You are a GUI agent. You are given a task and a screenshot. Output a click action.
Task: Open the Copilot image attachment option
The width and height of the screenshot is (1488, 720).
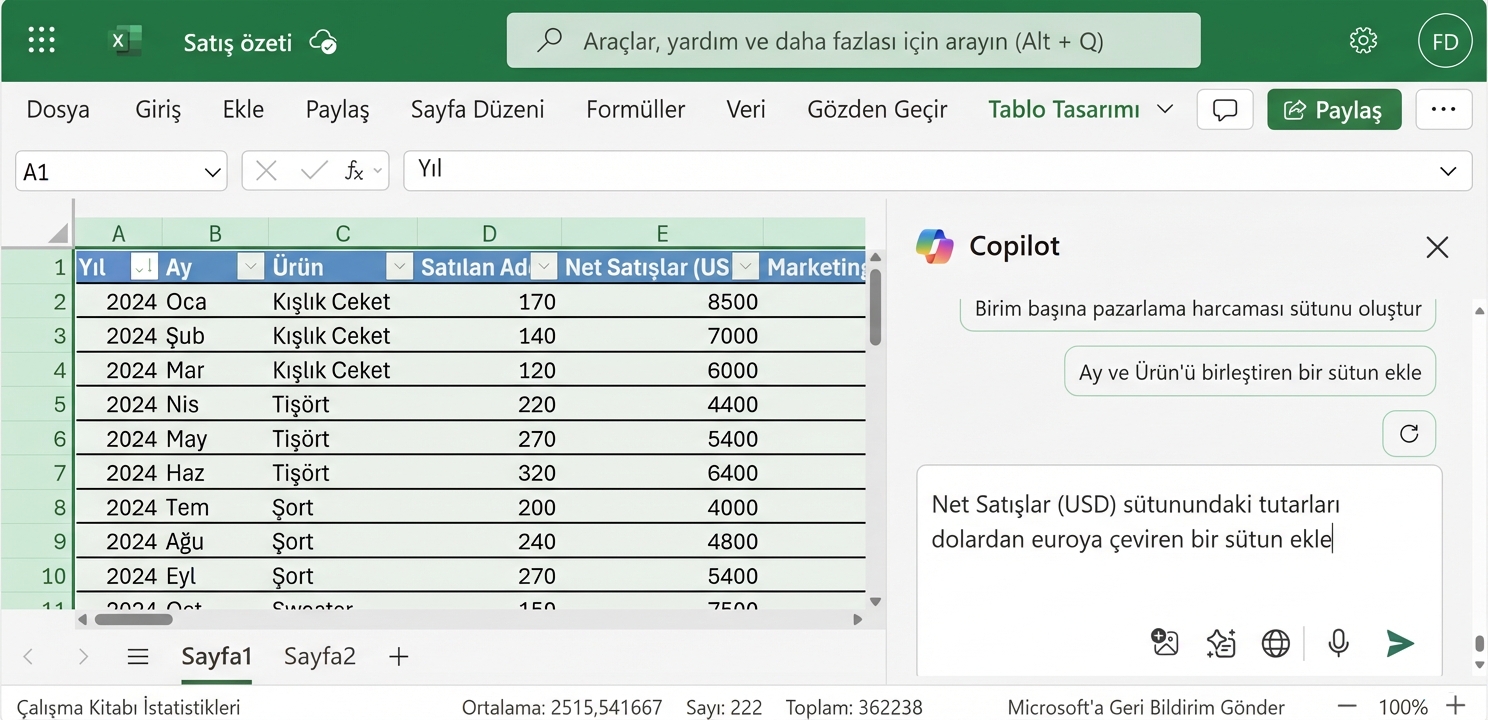click(1164, 643)
